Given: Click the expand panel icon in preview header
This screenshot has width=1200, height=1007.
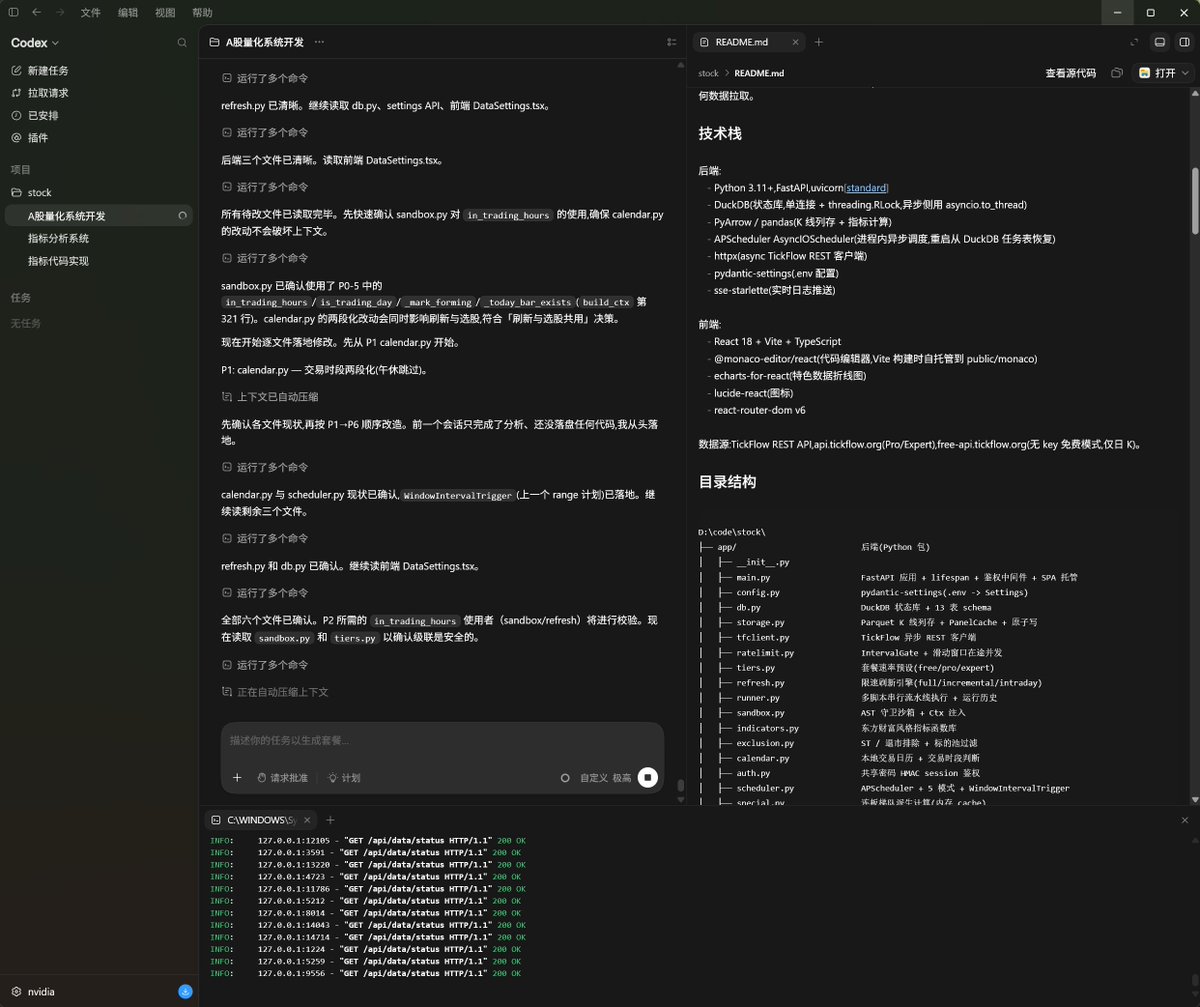Looking at the screenshot, I should pyautogui.click(x=1134, y=42).
